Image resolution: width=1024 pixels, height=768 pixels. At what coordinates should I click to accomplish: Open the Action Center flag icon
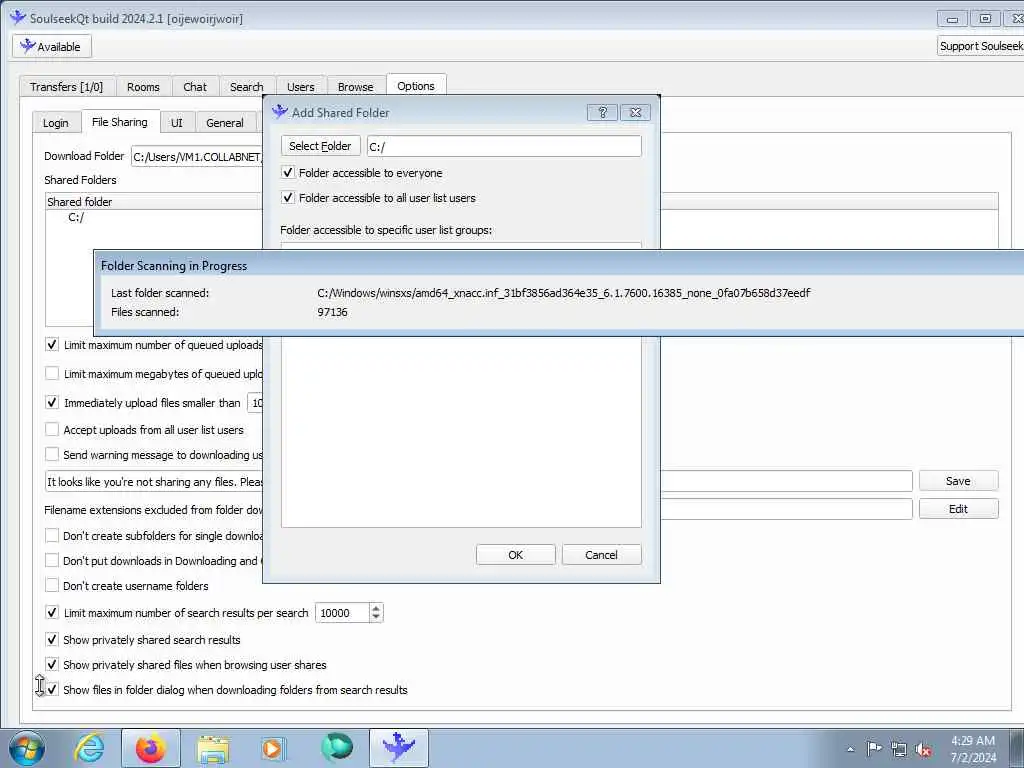(874, 749)
